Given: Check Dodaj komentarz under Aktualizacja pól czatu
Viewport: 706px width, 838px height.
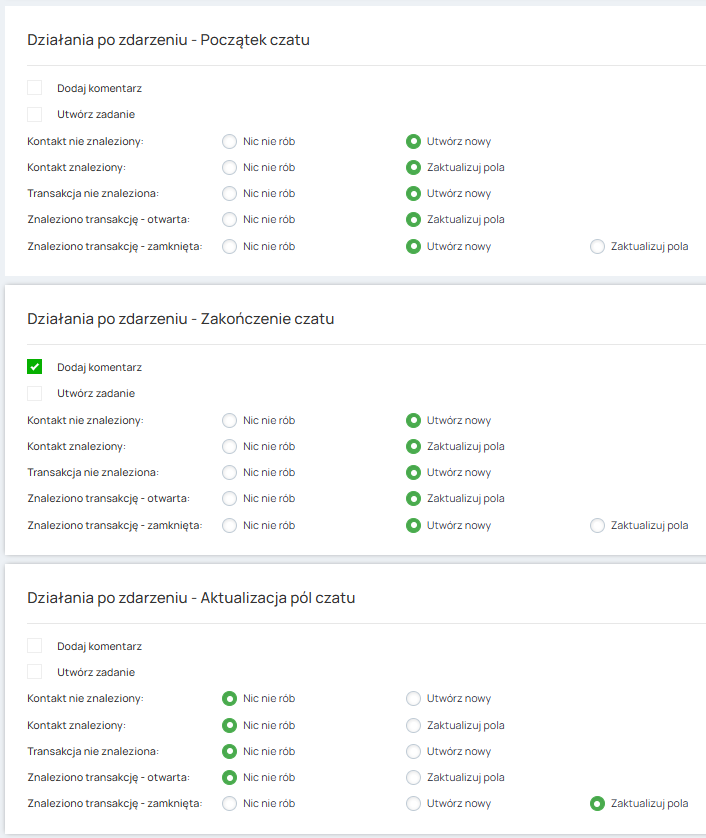Looking at the screenshot, I should (35, 646).
